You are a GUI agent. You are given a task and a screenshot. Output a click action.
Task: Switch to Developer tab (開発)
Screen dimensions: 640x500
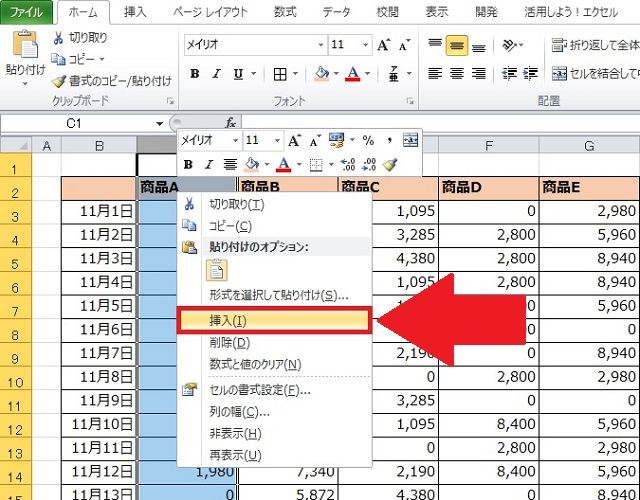pos(486,12)
